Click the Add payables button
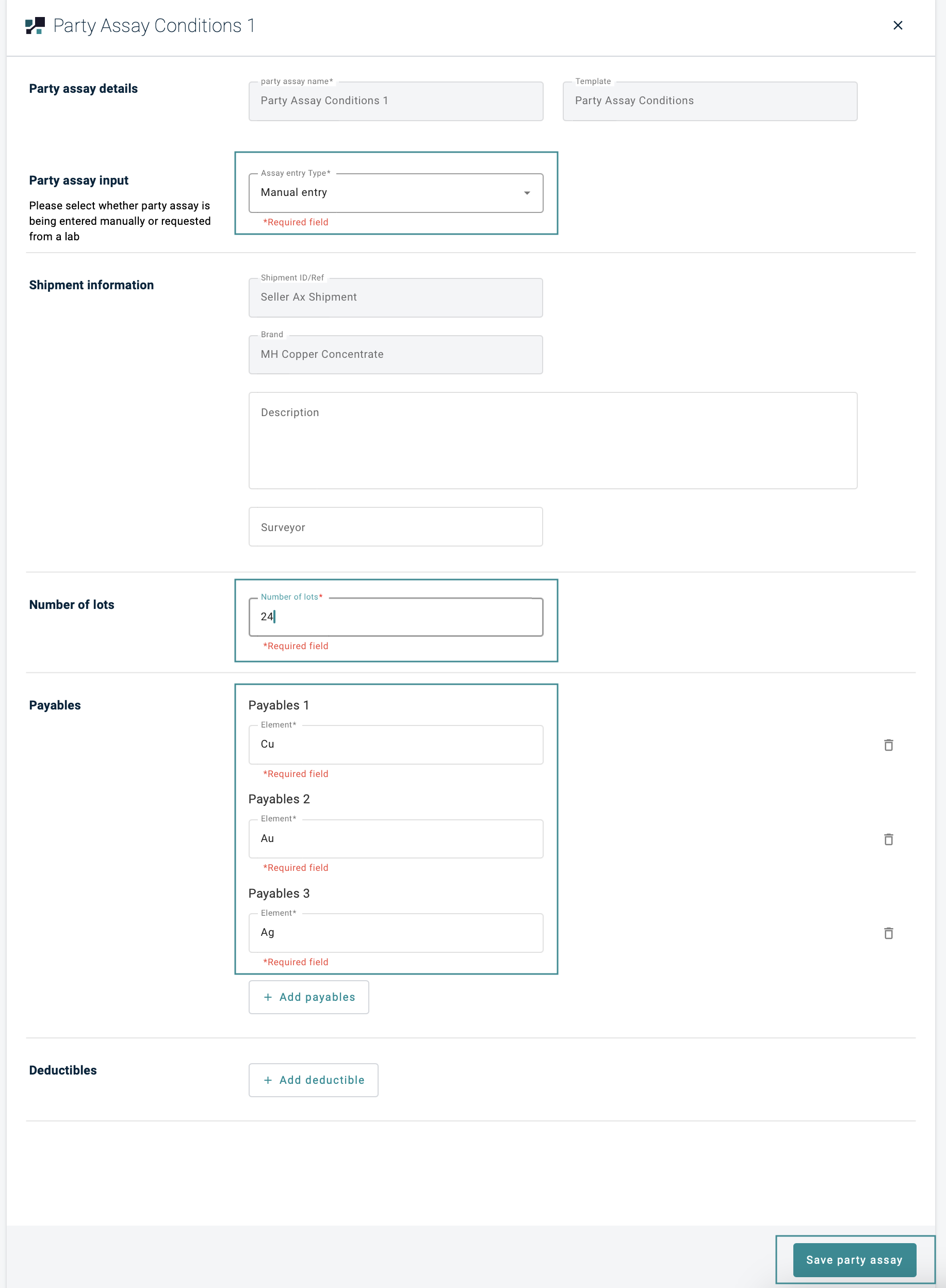This screenshot has width=946, height=1288. [308, 997]
